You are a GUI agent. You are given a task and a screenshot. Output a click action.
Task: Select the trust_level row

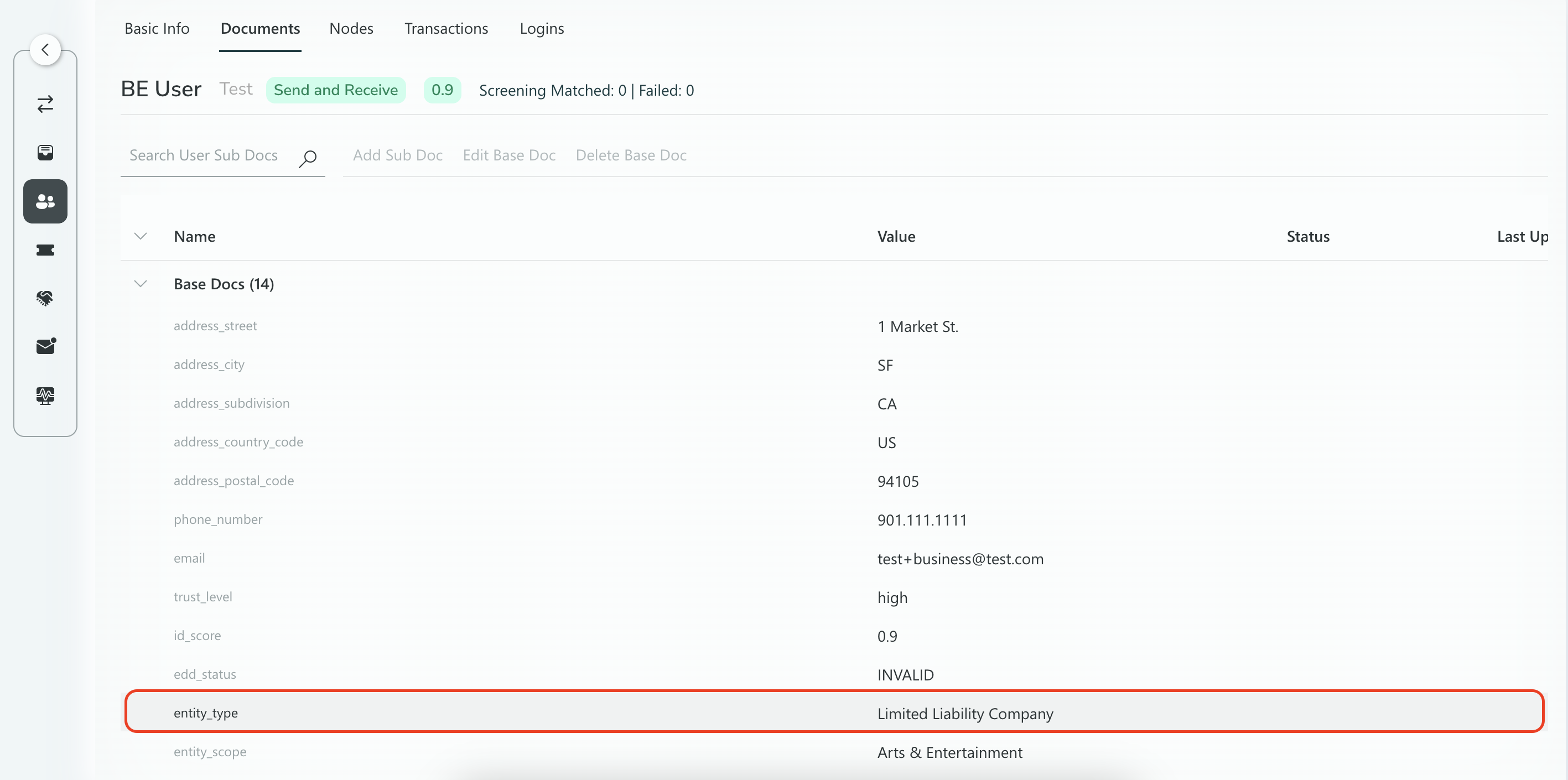pos(834,597)
